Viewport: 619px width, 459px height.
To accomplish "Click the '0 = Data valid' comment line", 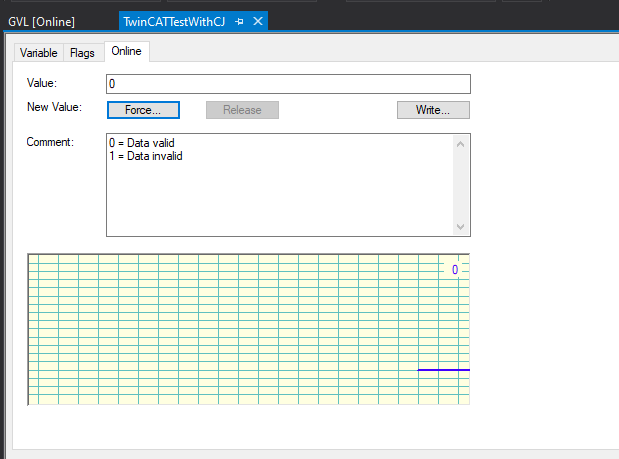I will [142, 143].
